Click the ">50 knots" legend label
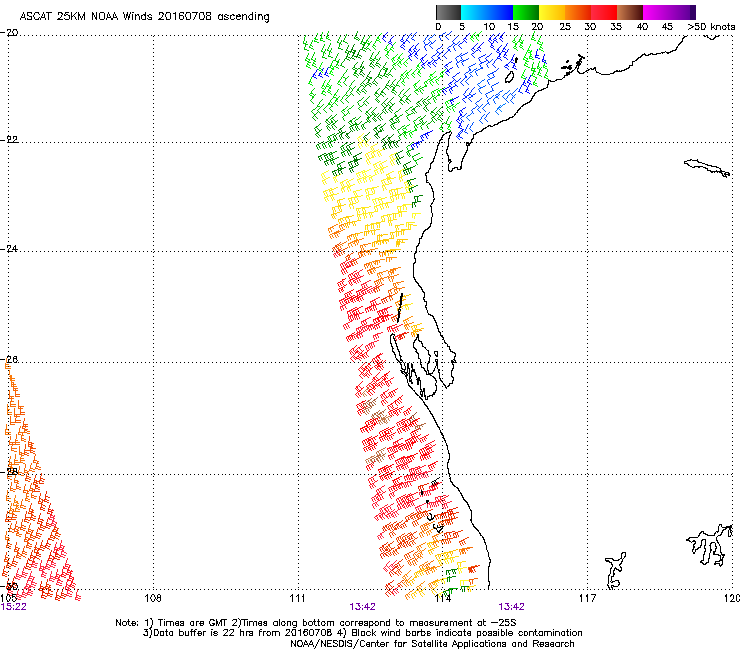 pos(711,27)
